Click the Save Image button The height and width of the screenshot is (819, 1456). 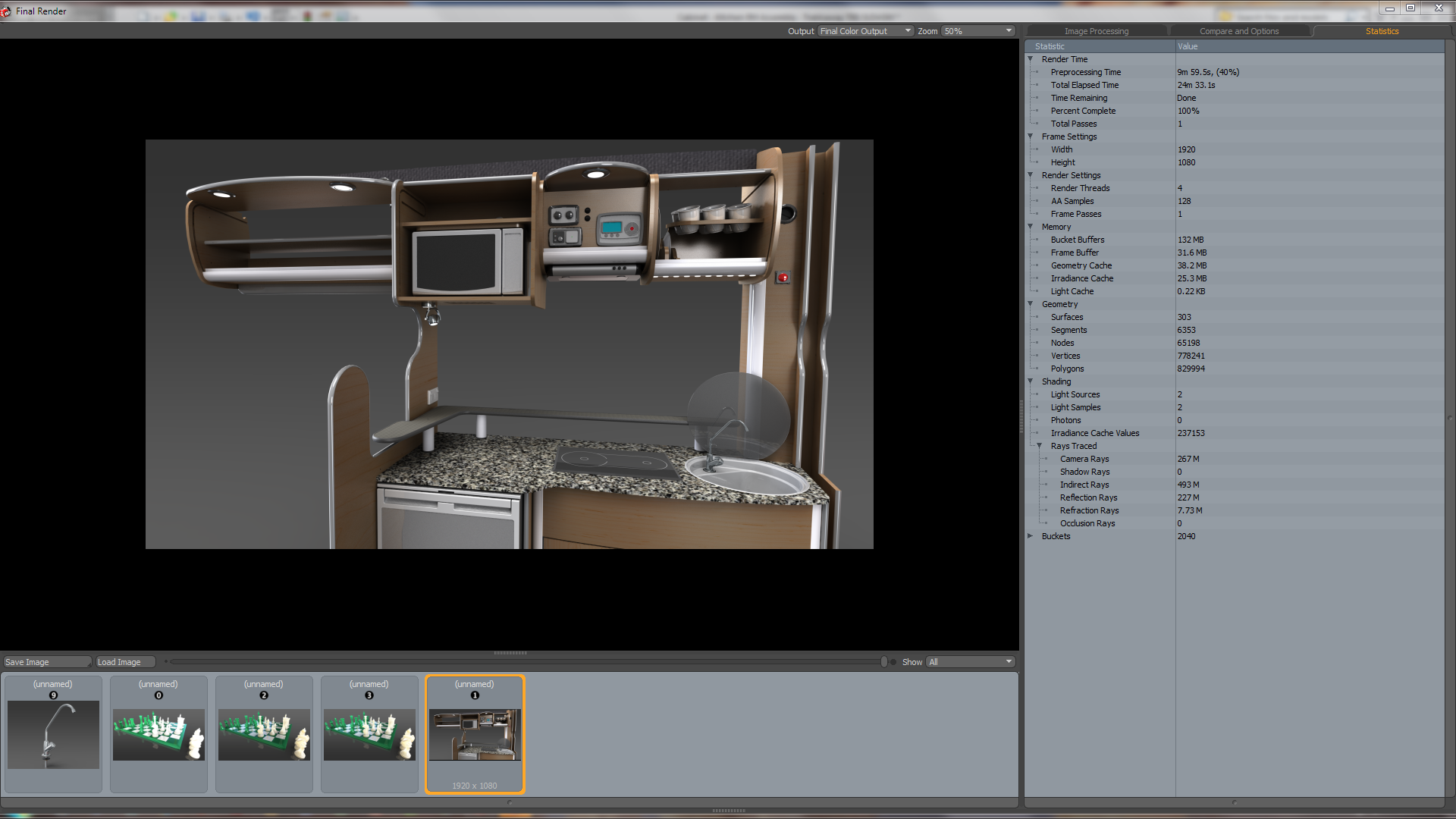(45, 662)
